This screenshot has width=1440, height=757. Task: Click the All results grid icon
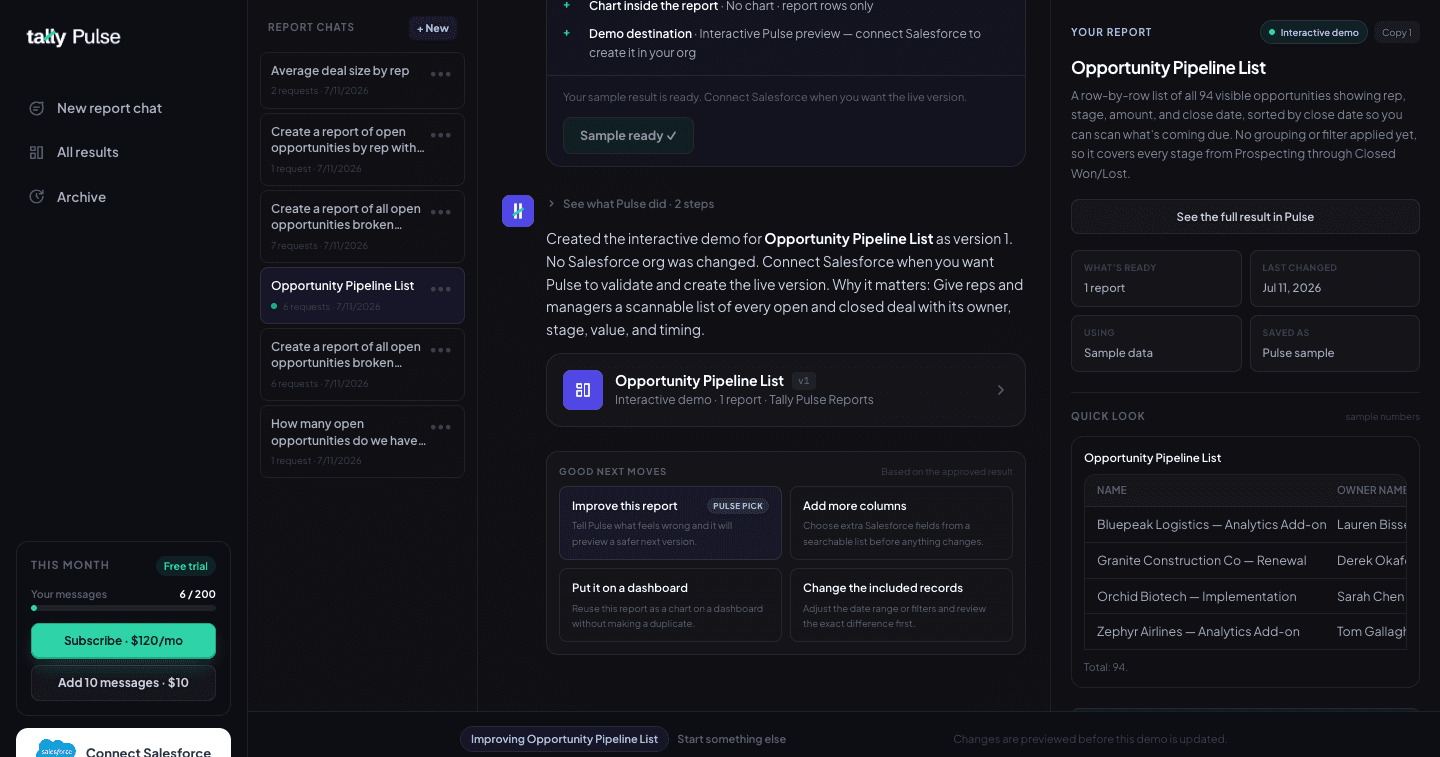coord(37,152)
